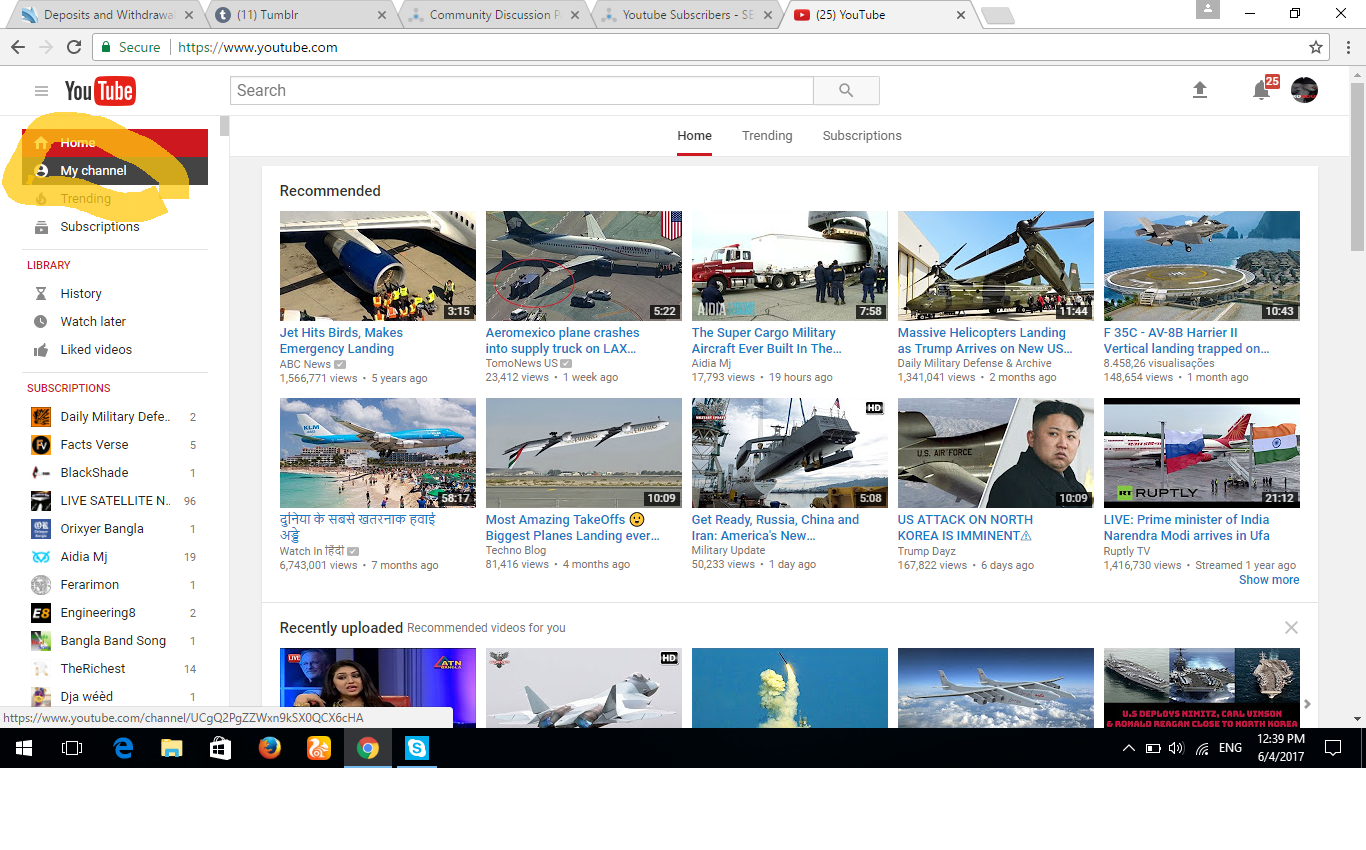Viewport: 1366px width, 850px height.
Task: Click the Engineering8 channel icon
Action: point(41,613)
